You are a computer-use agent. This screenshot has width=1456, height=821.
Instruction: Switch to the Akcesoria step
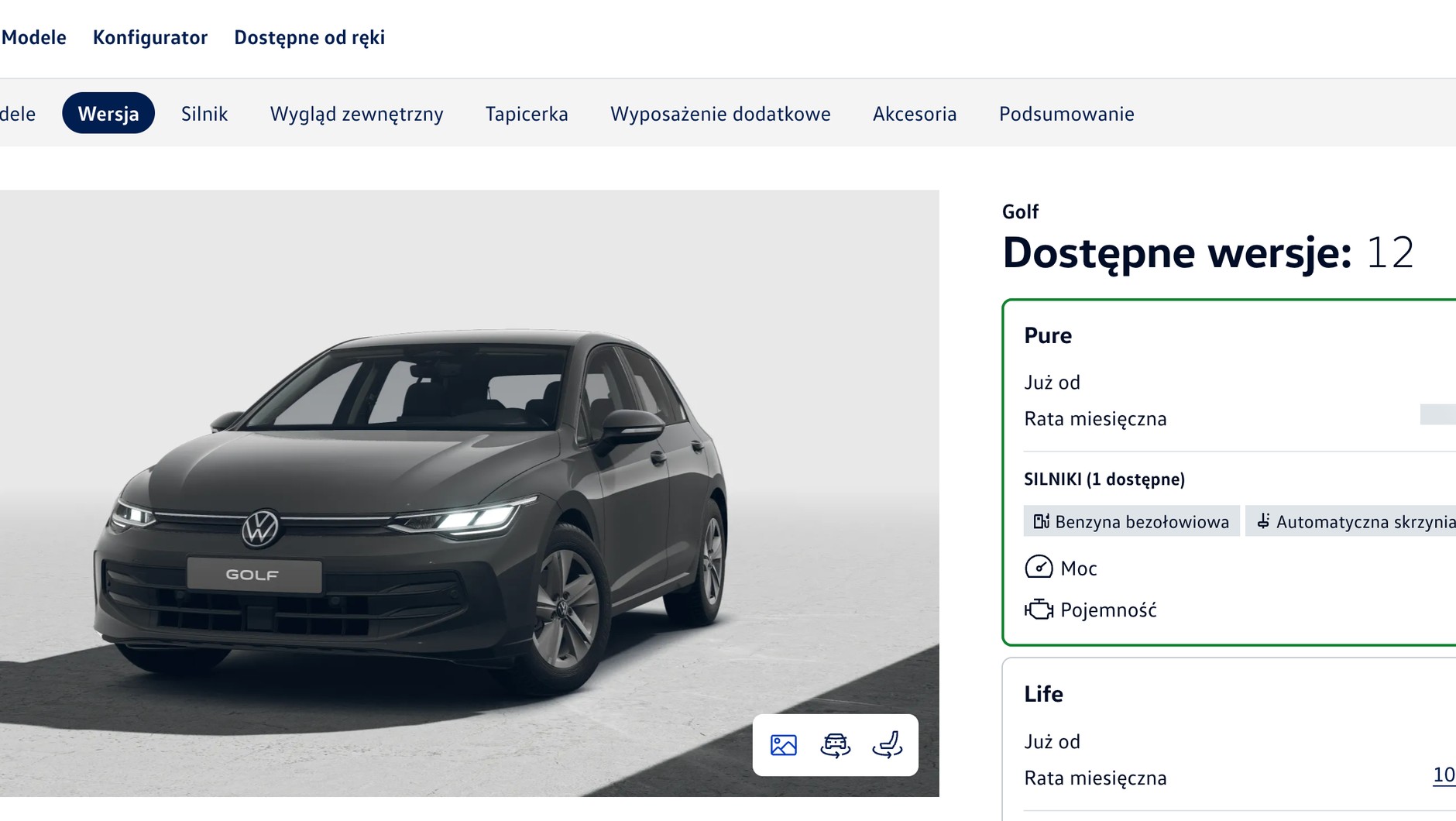(x=915, y=114)
